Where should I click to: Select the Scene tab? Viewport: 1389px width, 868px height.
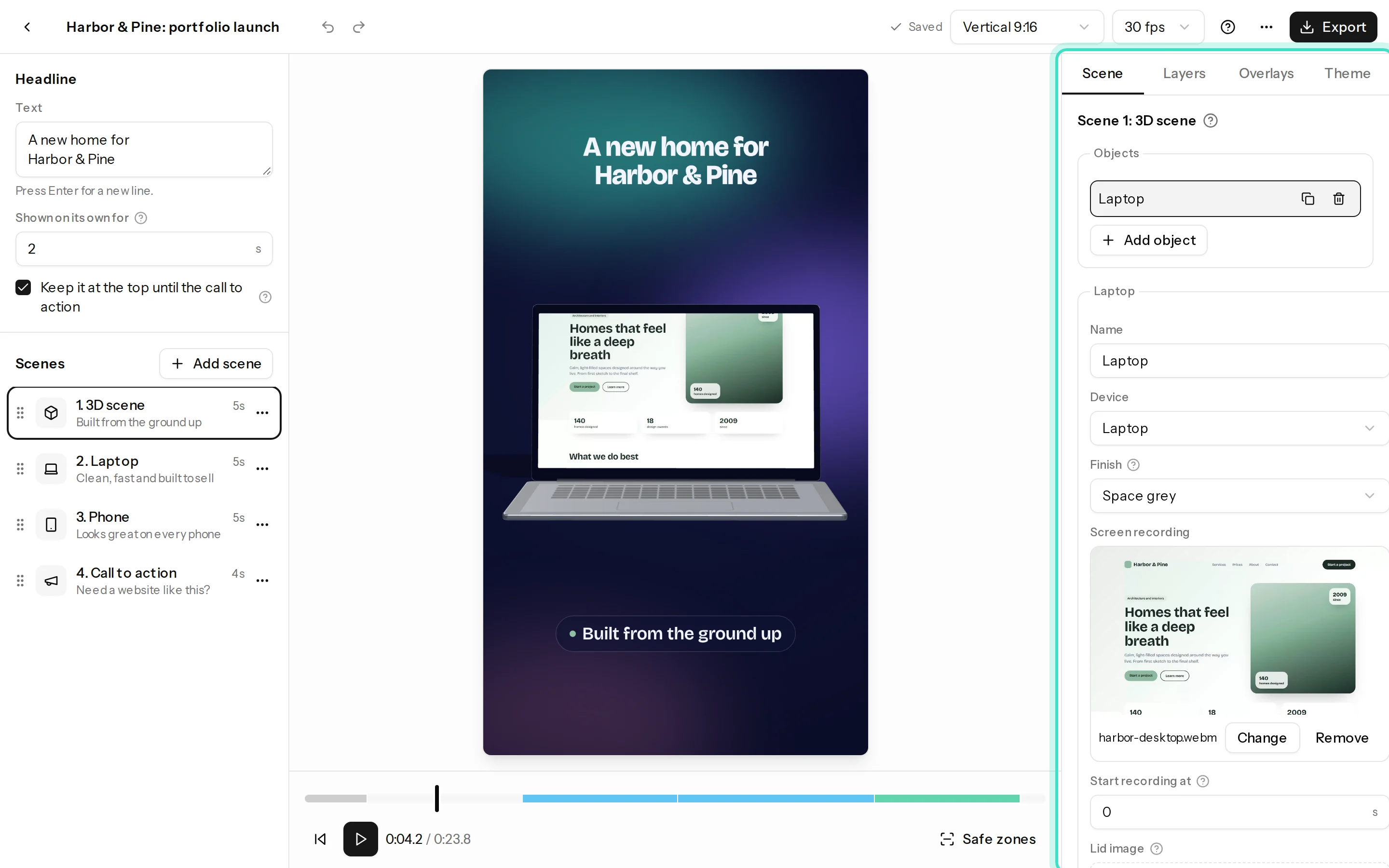click(x=1102, y=73)
